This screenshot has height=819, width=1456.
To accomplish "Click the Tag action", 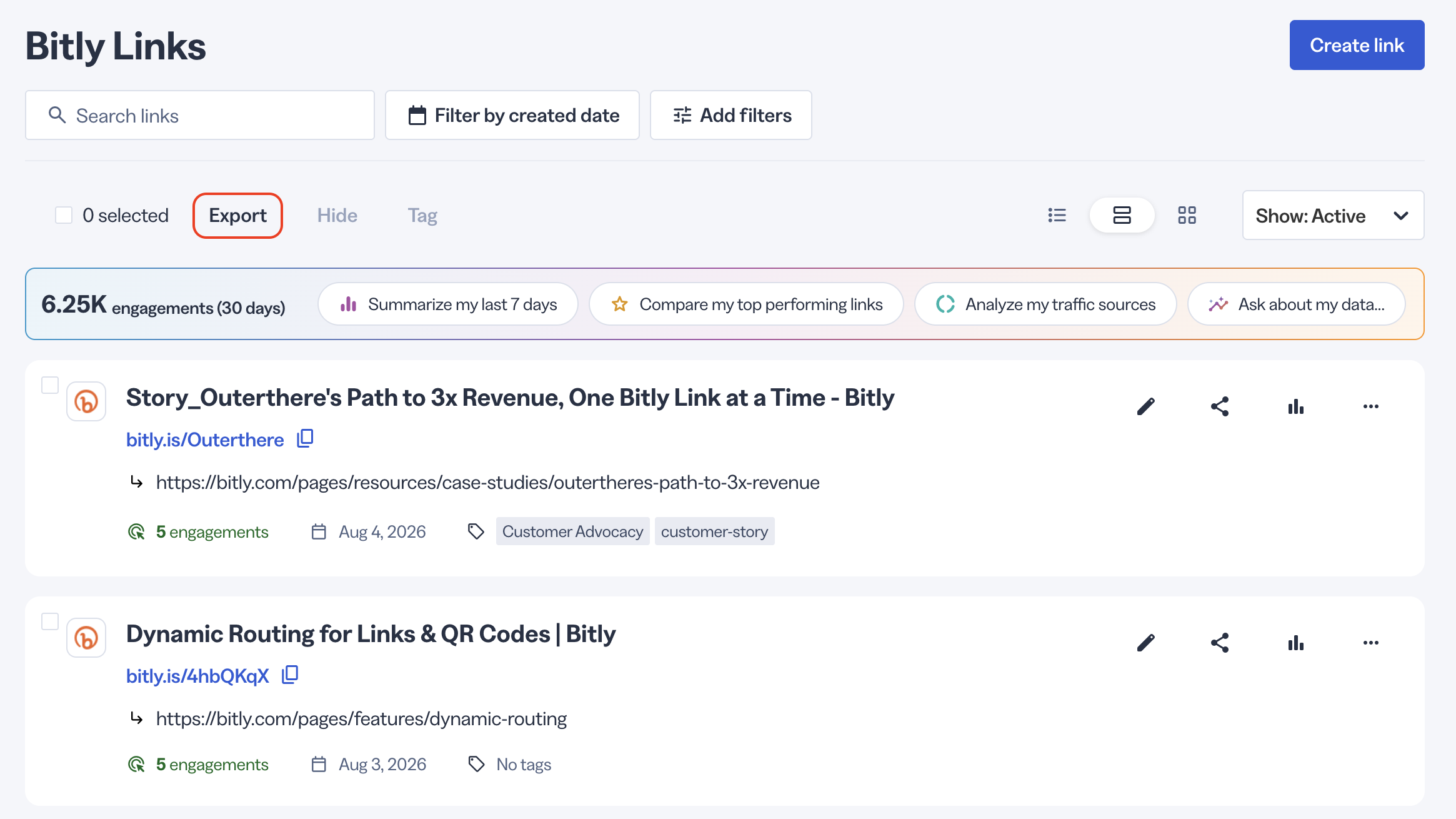I will [x=422, y=215].
